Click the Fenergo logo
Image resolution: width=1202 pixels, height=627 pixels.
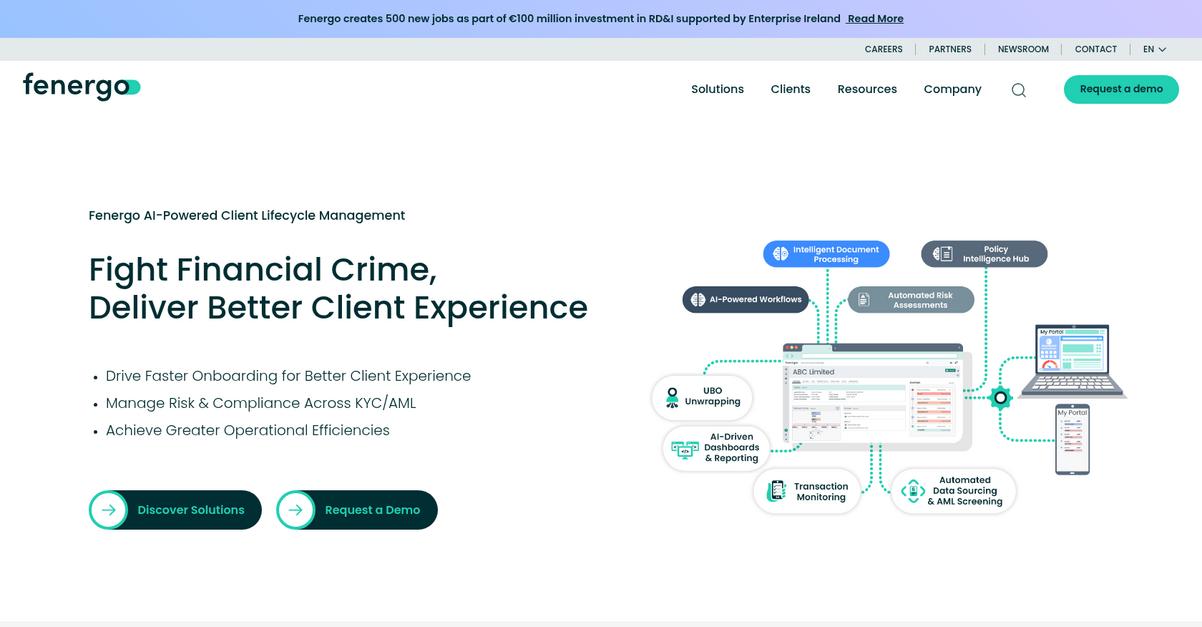click(82, 87)
